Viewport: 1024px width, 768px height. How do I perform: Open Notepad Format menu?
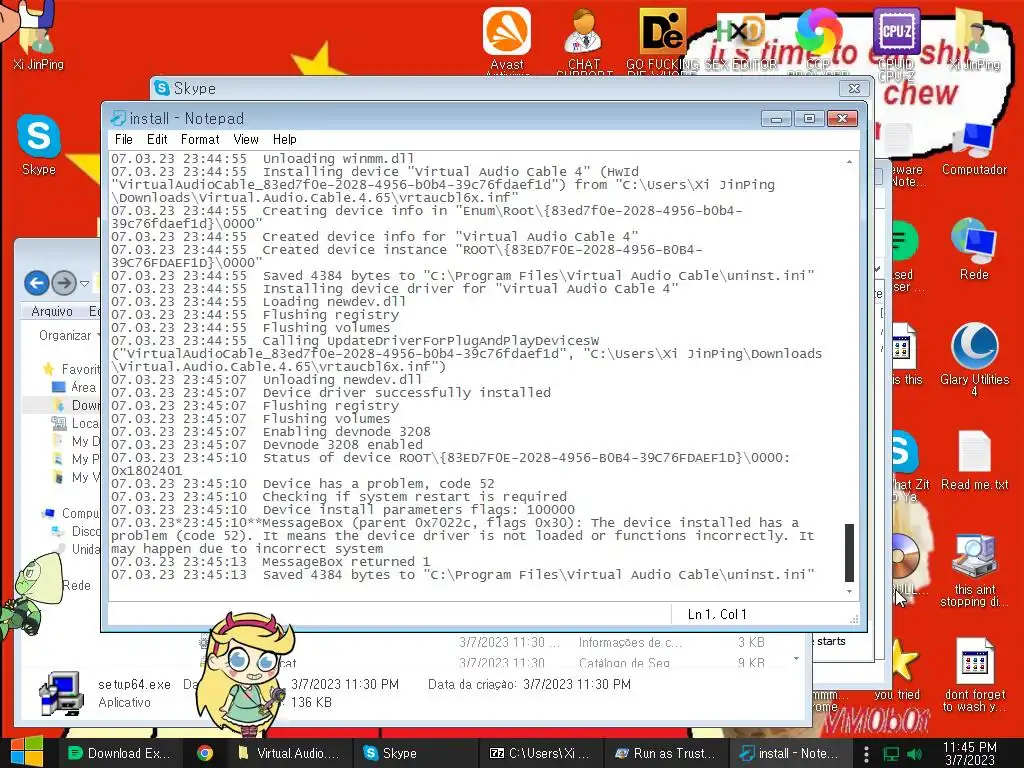pyautogui.click(x=200, y=139)
